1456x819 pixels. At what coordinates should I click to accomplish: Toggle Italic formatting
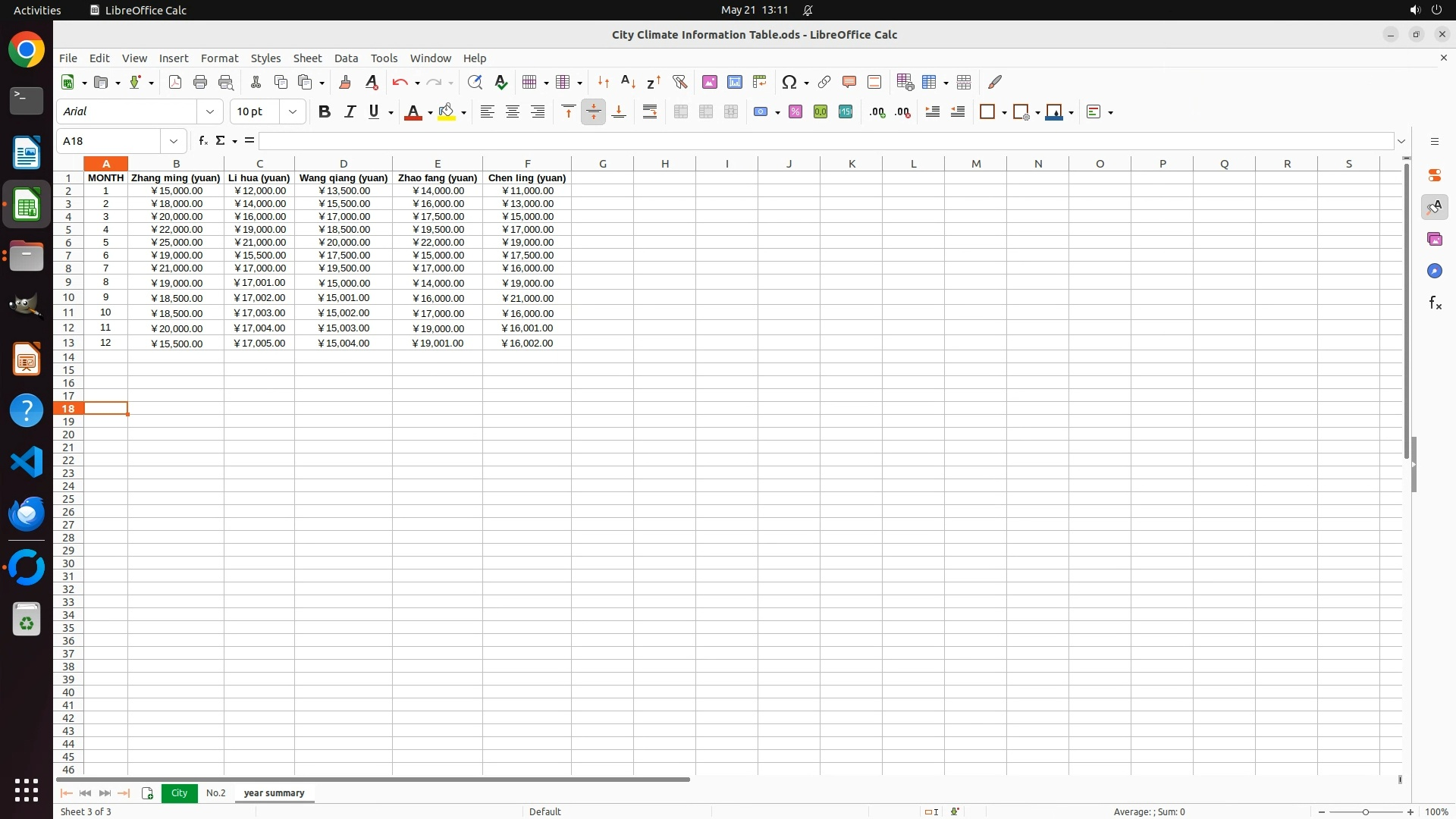pyautogui.click(x=350, y=112)
